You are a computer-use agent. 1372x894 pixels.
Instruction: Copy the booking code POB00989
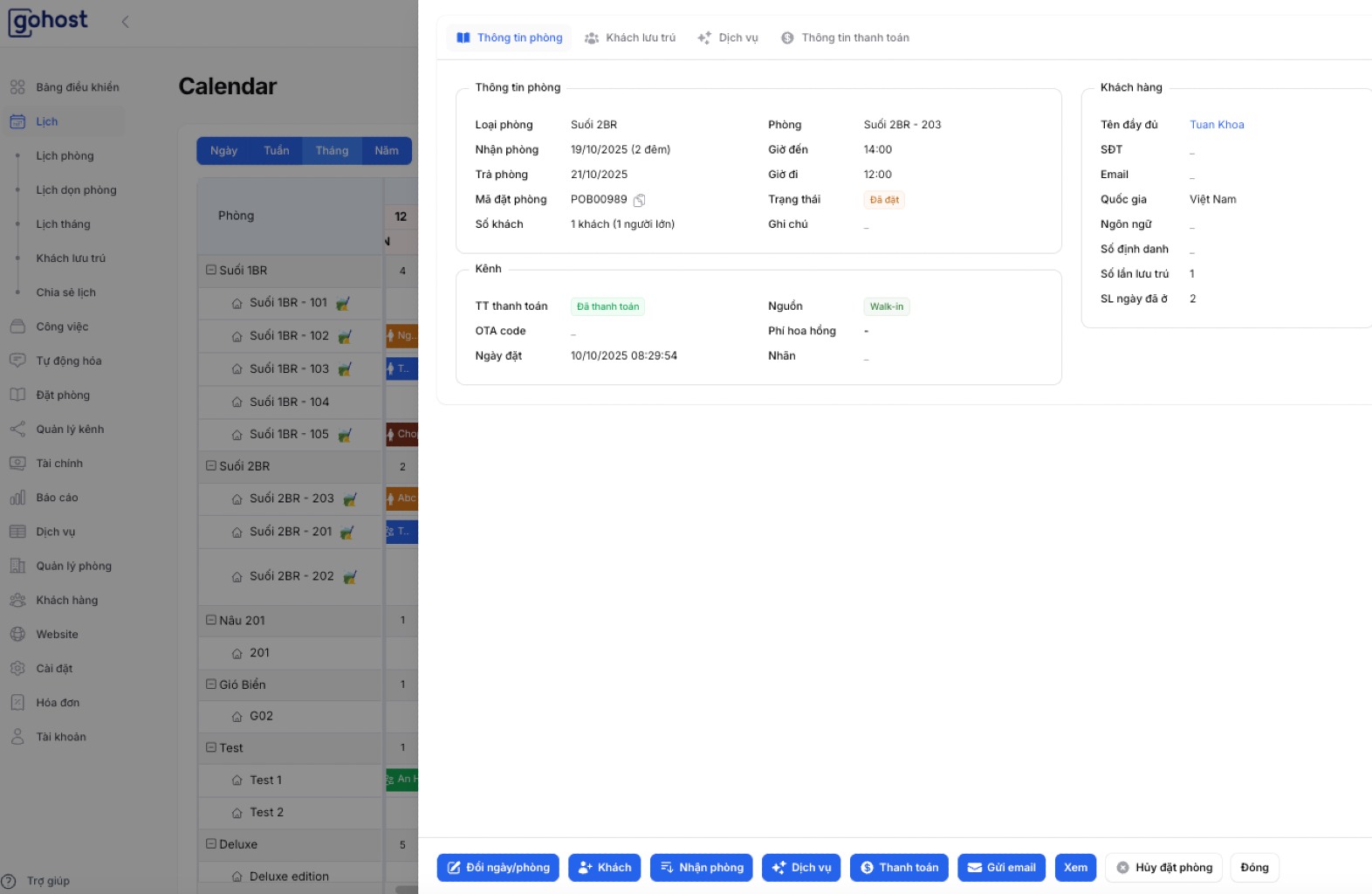[x=639, y=201]
